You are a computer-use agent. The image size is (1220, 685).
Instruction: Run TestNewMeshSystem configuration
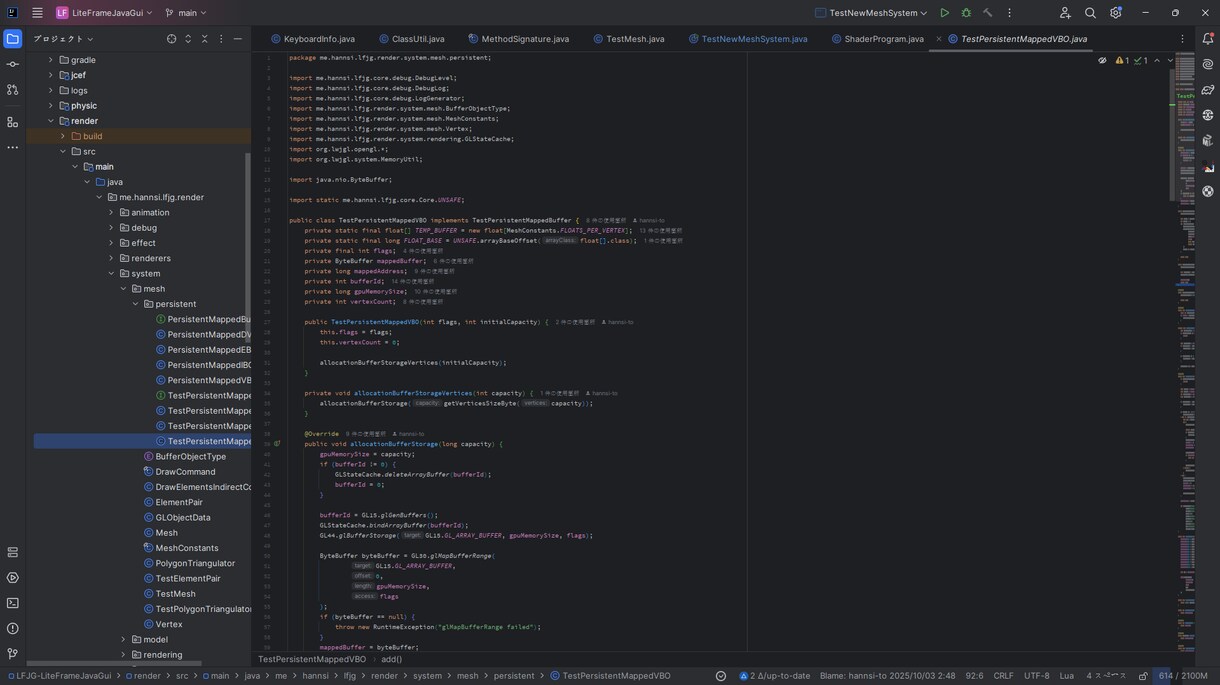point(944,13)
